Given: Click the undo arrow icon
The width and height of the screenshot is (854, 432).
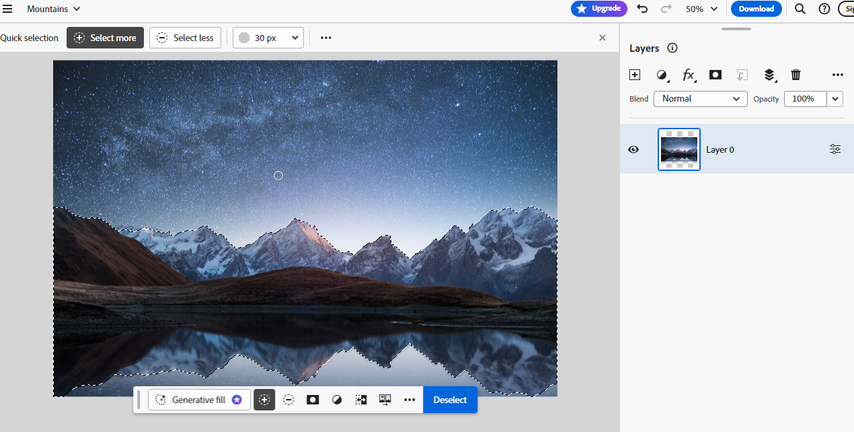Looking at the screenshot, I should (x=642, y=9).
